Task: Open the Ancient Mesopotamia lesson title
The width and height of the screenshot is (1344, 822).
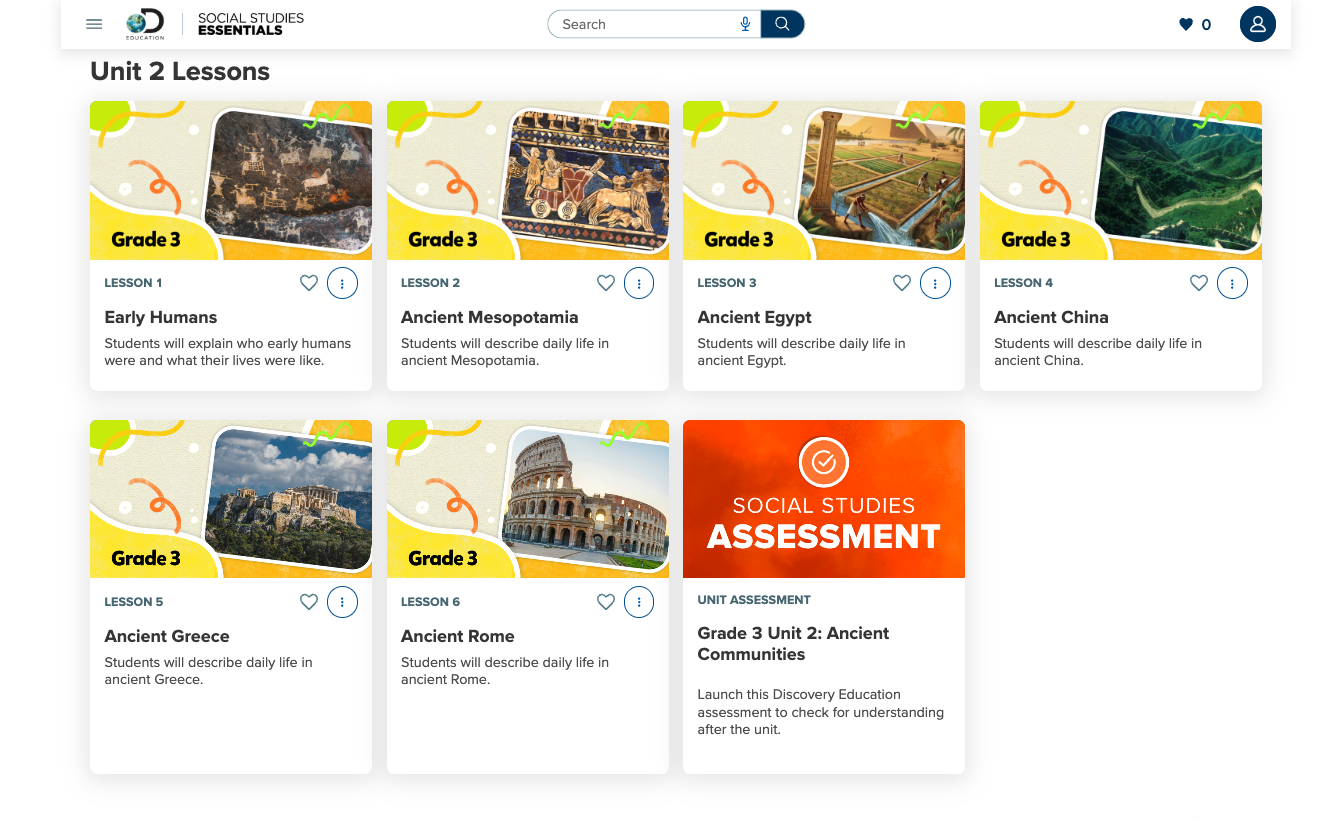Action: pos(490,317)
